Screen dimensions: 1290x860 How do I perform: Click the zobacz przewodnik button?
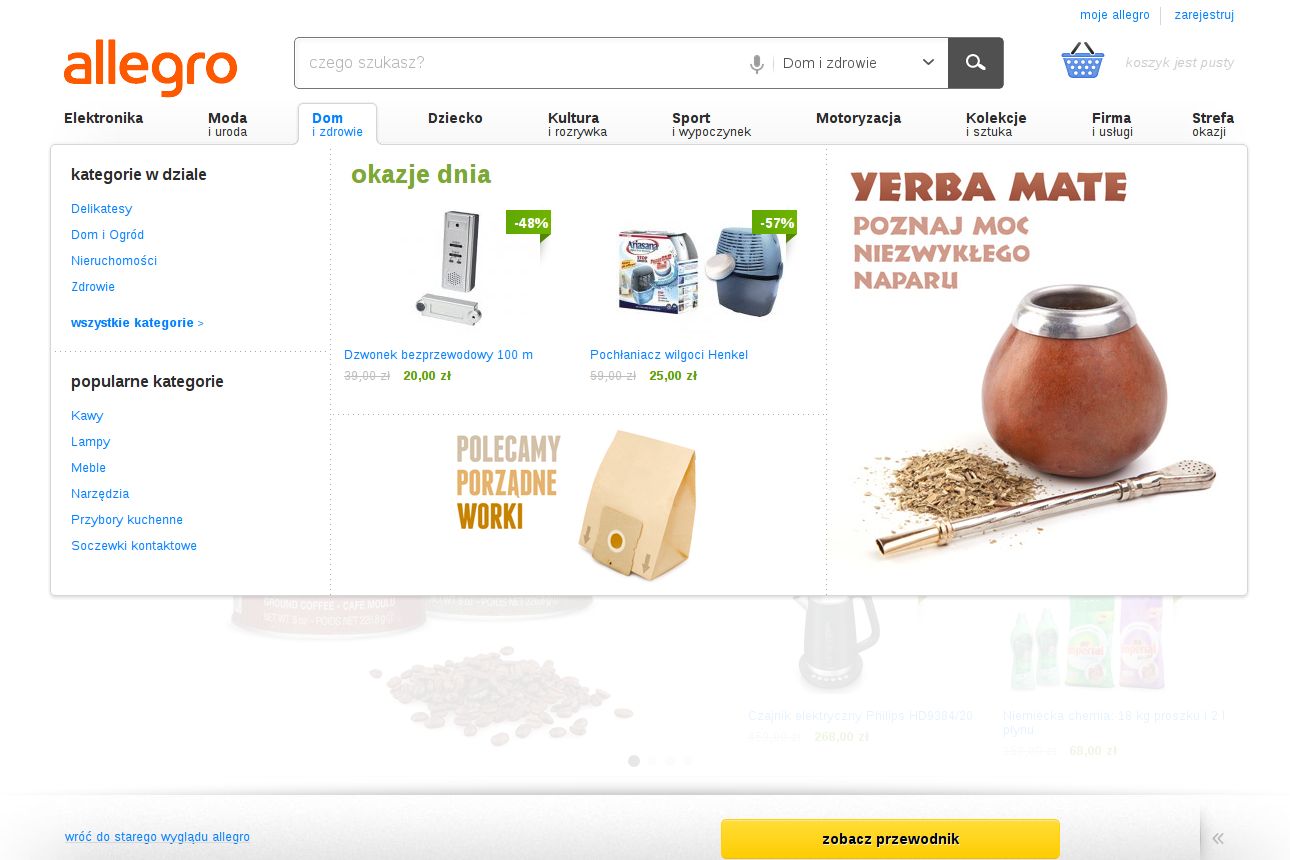tap(890, 839)
